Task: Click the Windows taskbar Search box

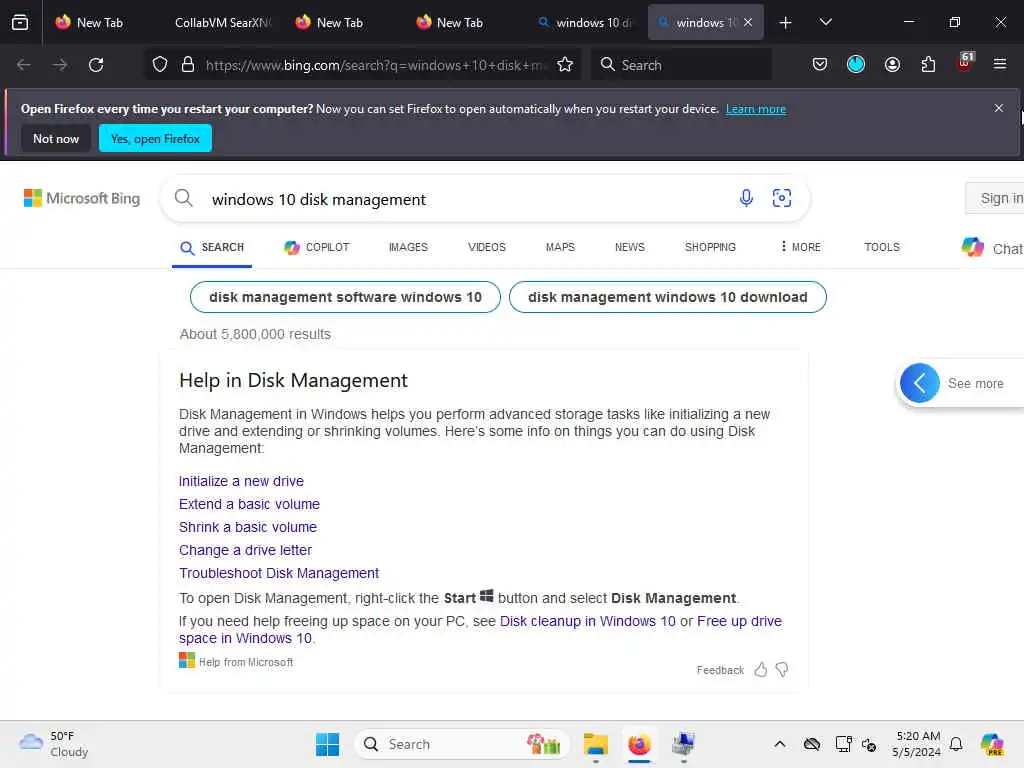Action: (x=462, y=744)
